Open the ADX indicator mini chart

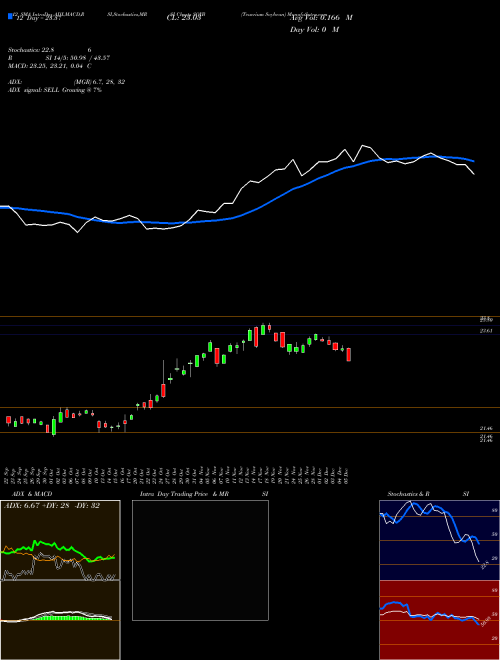(x=60, y=540)
